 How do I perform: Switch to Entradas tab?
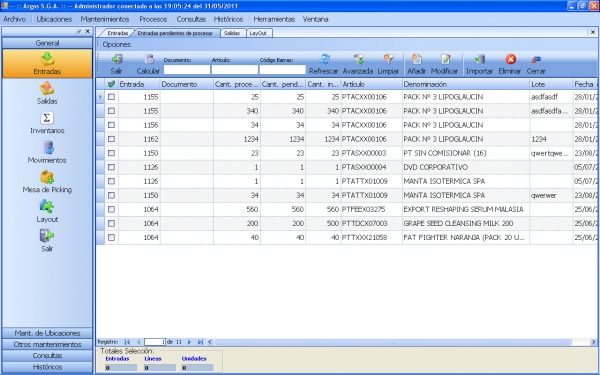[117, 33]
